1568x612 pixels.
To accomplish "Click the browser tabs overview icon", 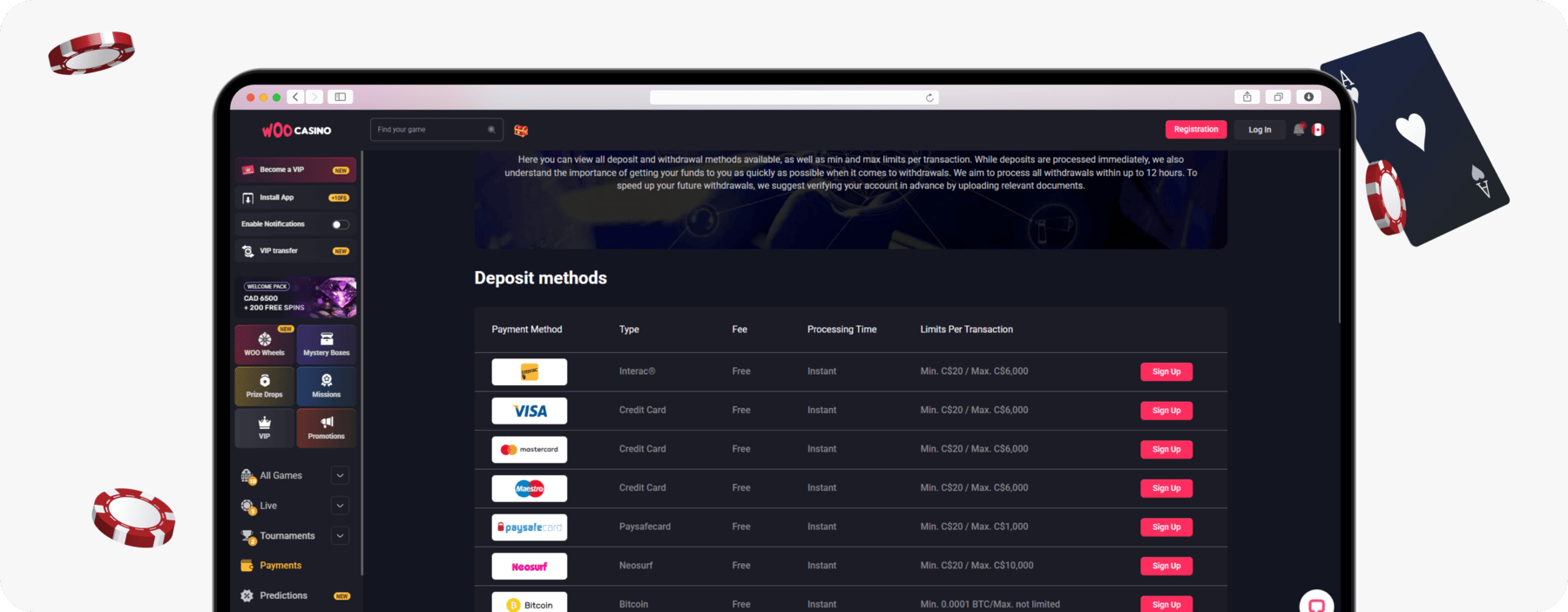I will click(x=1278, y=97).
